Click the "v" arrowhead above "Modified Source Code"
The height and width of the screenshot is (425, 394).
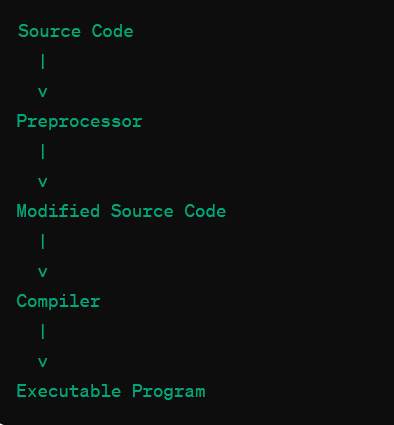(43, 182)
